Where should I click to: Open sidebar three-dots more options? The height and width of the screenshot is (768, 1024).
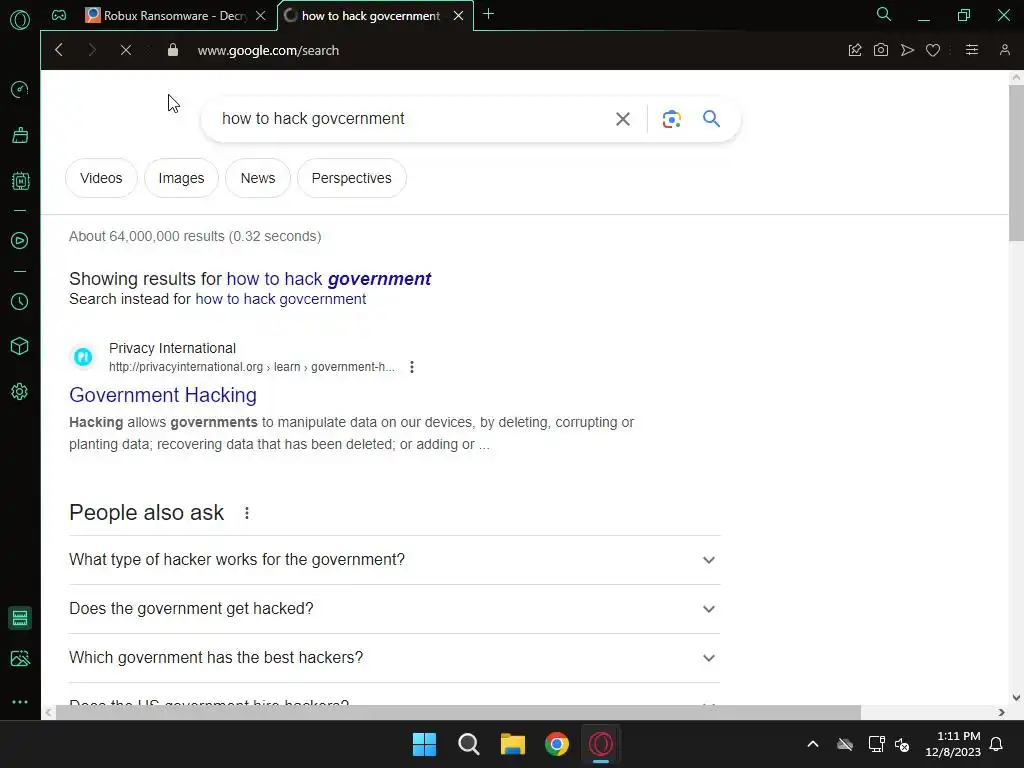tap(20, 702)
